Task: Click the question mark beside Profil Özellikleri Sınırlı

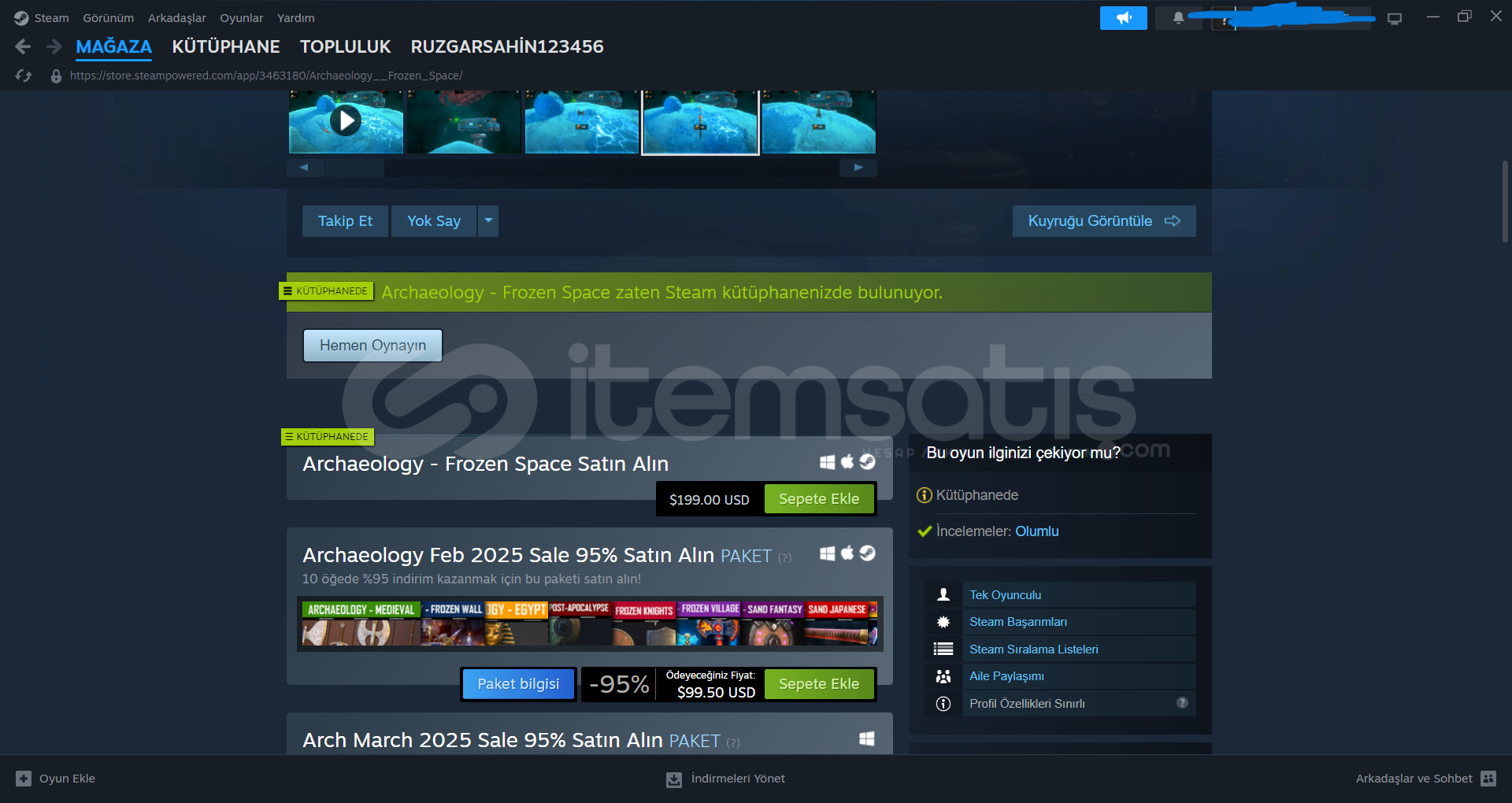Action: [1182, 703]
